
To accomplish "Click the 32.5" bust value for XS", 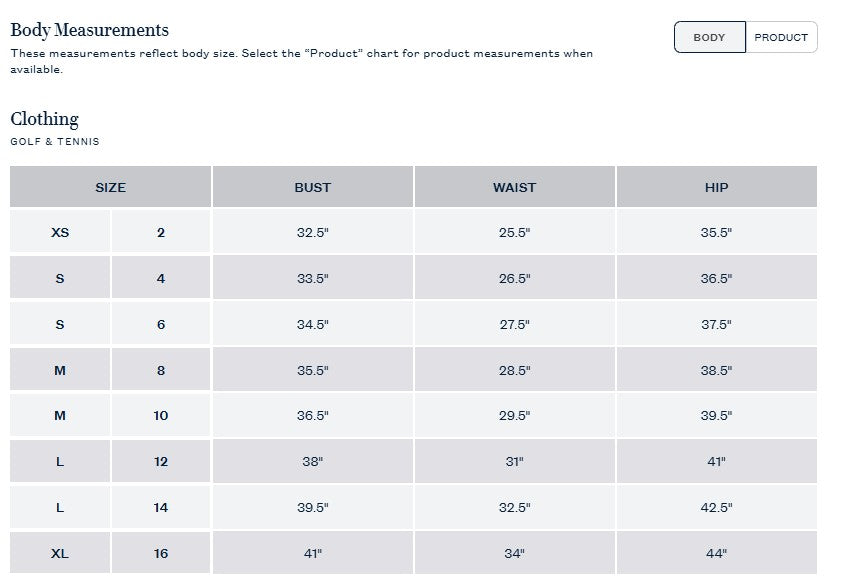I will point(313,232).
